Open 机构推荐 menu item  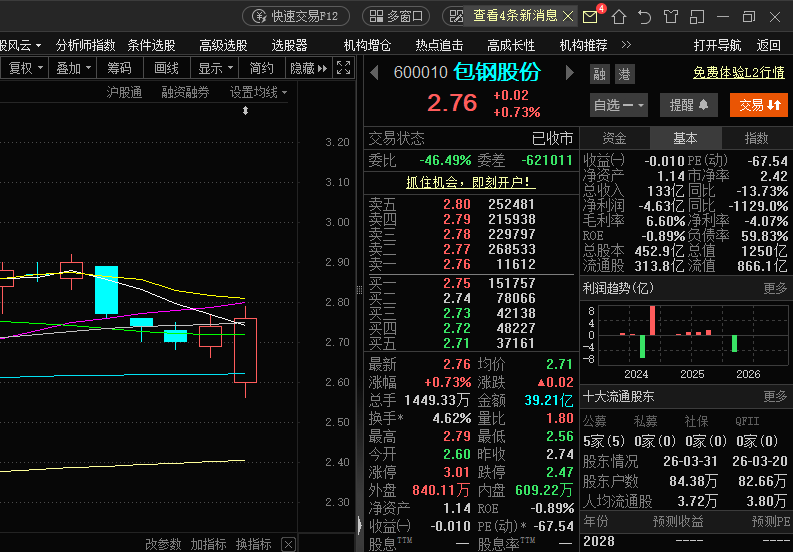pos(583,46)
